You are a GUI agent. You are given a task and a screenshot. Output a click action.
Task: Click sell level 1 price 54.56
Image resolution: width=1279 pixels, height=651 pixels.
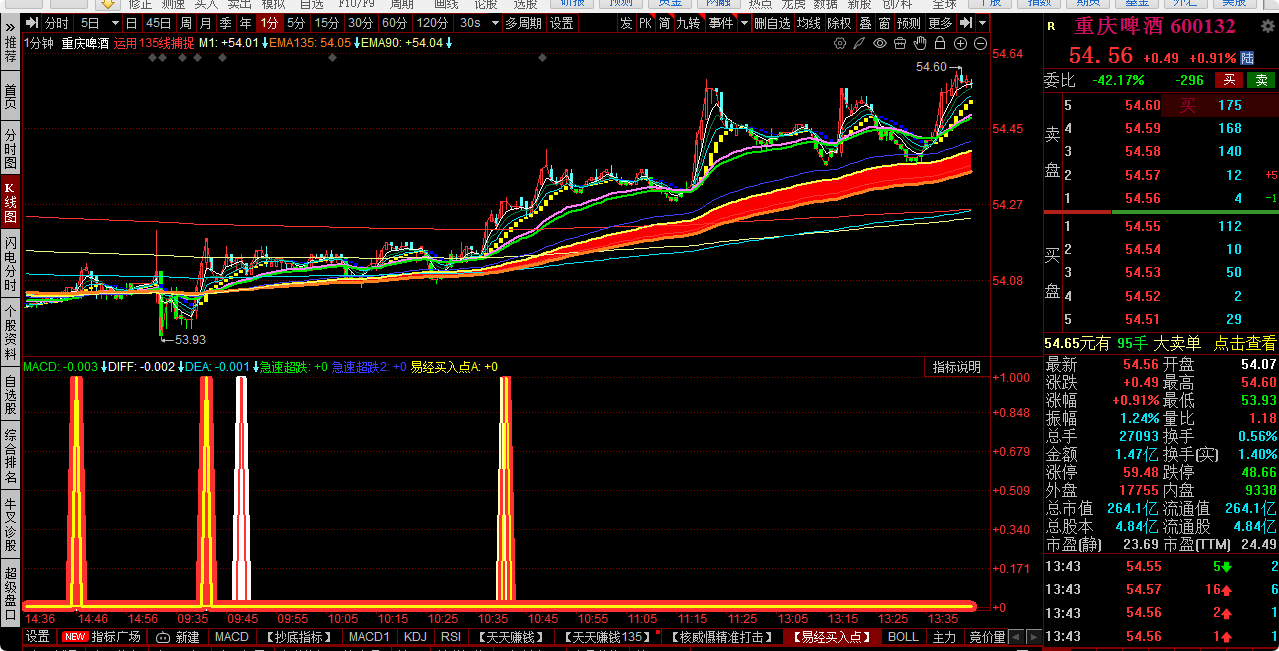coord(1142,199)
